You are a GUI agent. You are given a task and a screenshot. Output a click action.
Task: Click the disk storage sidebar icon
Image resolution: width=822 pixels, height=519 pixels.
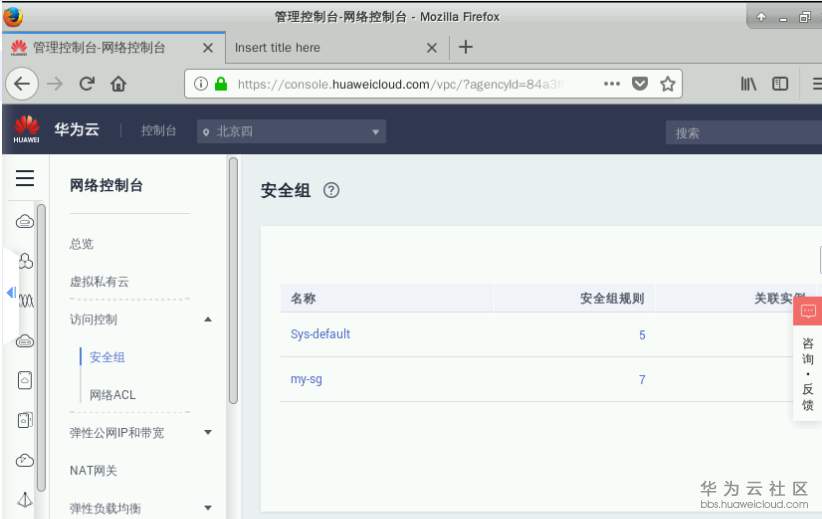point(25,380)
